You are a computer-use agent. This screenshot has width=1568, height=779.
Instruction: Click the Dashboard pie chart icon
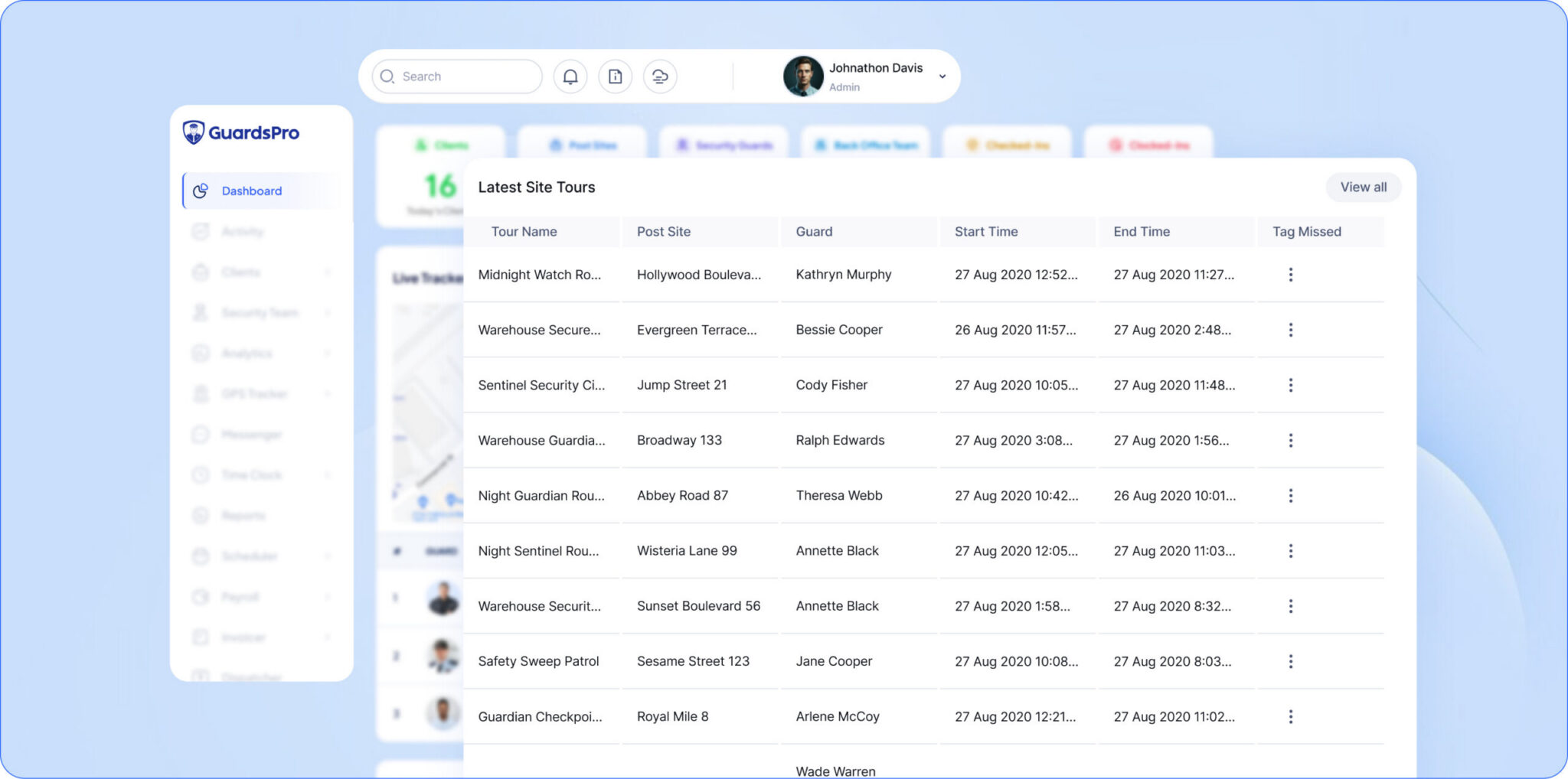[201, 191]
